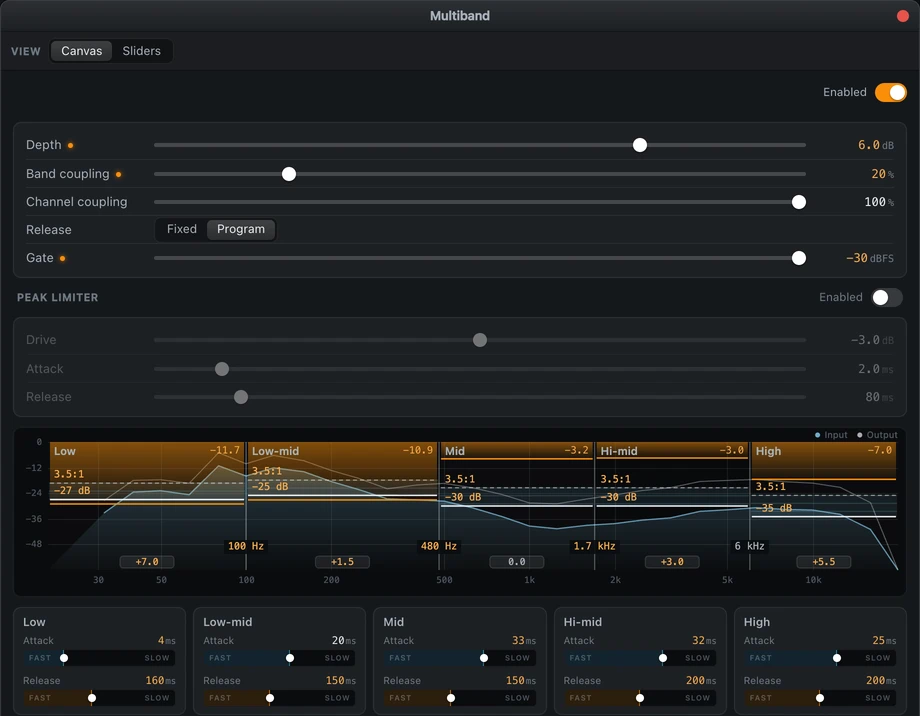This screenshot has width=920, height=716.
Task: Toggle the Peak Limiter Enabled switch
Action: (887, 298)
